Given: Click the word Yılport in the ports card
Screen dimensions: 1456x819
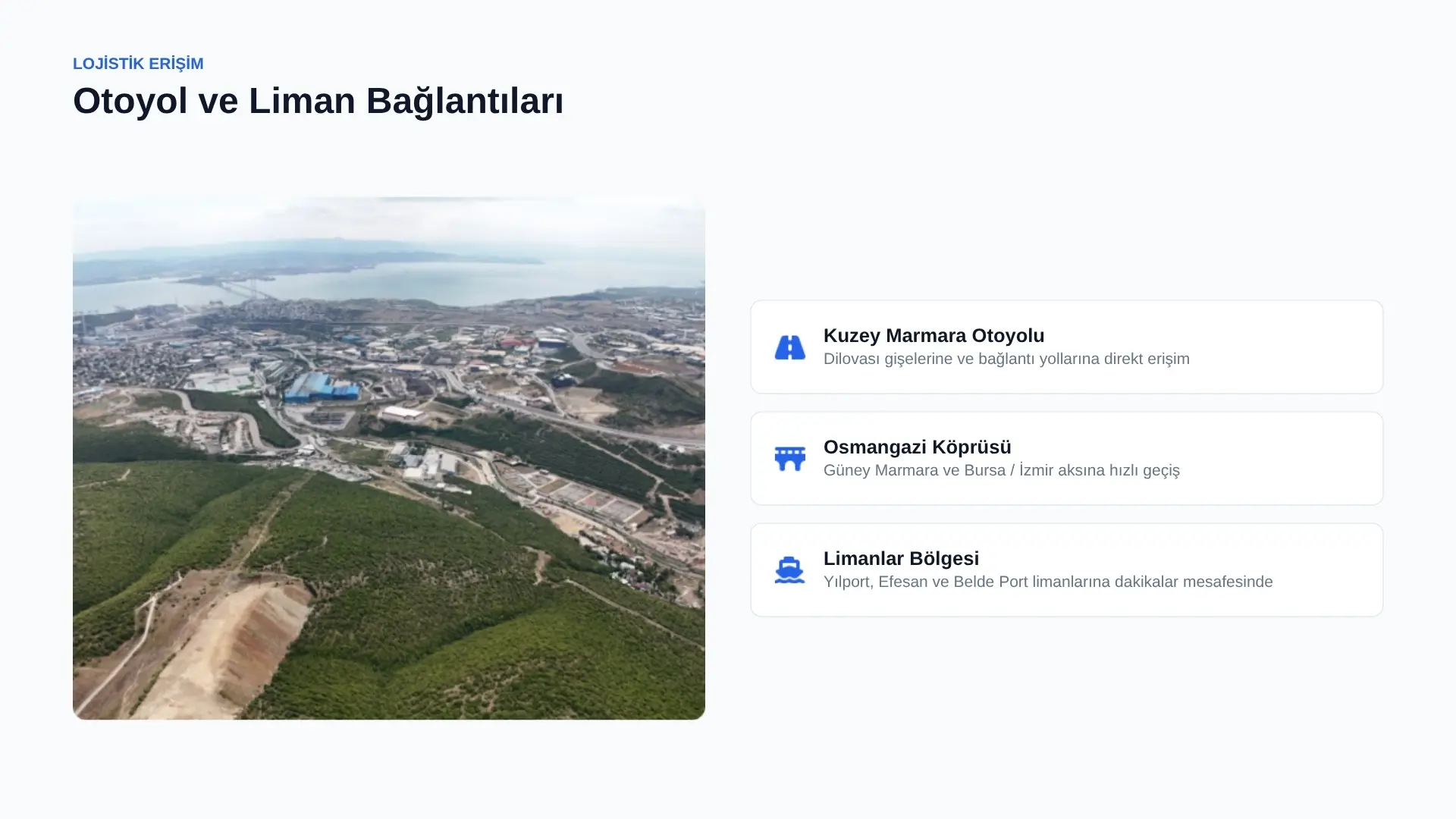Looking at the screenshot, I should [848, 582].
